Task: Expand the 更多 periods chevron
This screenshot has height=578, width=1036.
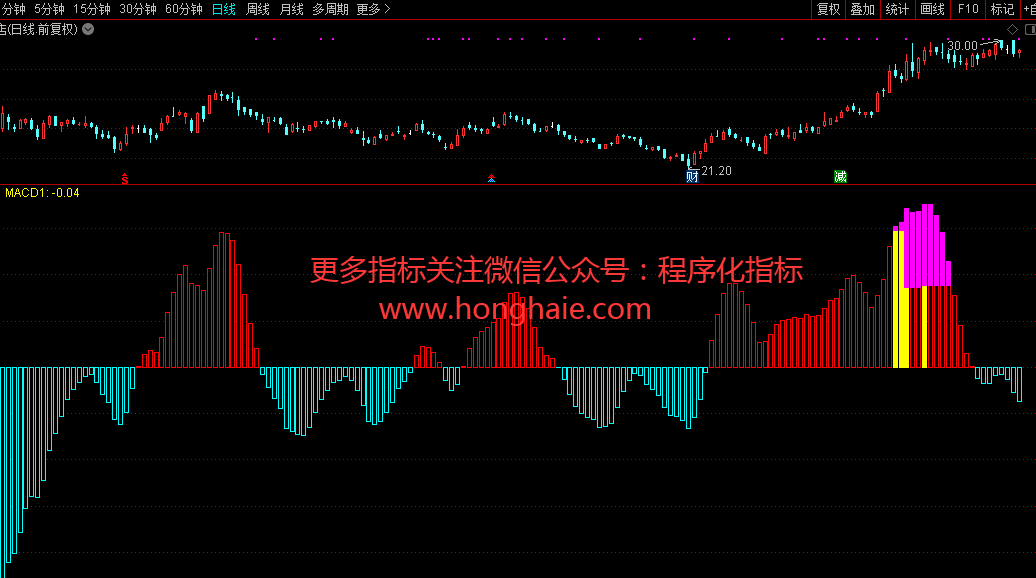Action: (x=373, y=9)
